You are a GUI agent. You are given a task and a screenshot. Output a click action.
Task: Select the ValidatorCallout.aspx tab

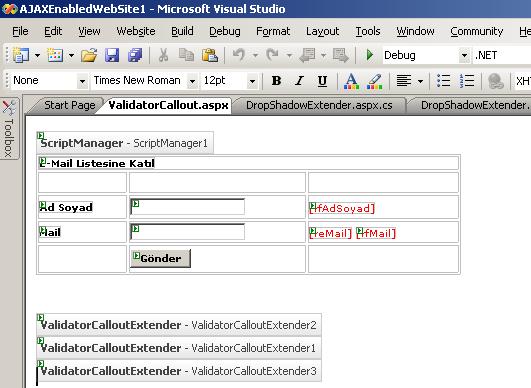[x=168, y=105]
